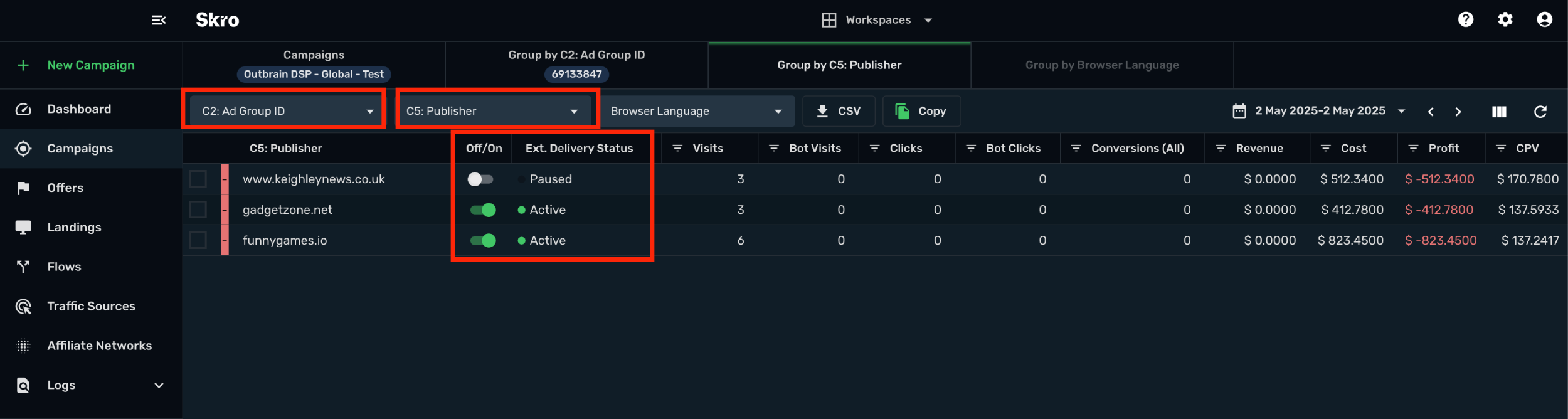The height and width of the screenshot is (419, 1568).
Task: Open the help question mark icon
Action: (x=1466, y=20)
